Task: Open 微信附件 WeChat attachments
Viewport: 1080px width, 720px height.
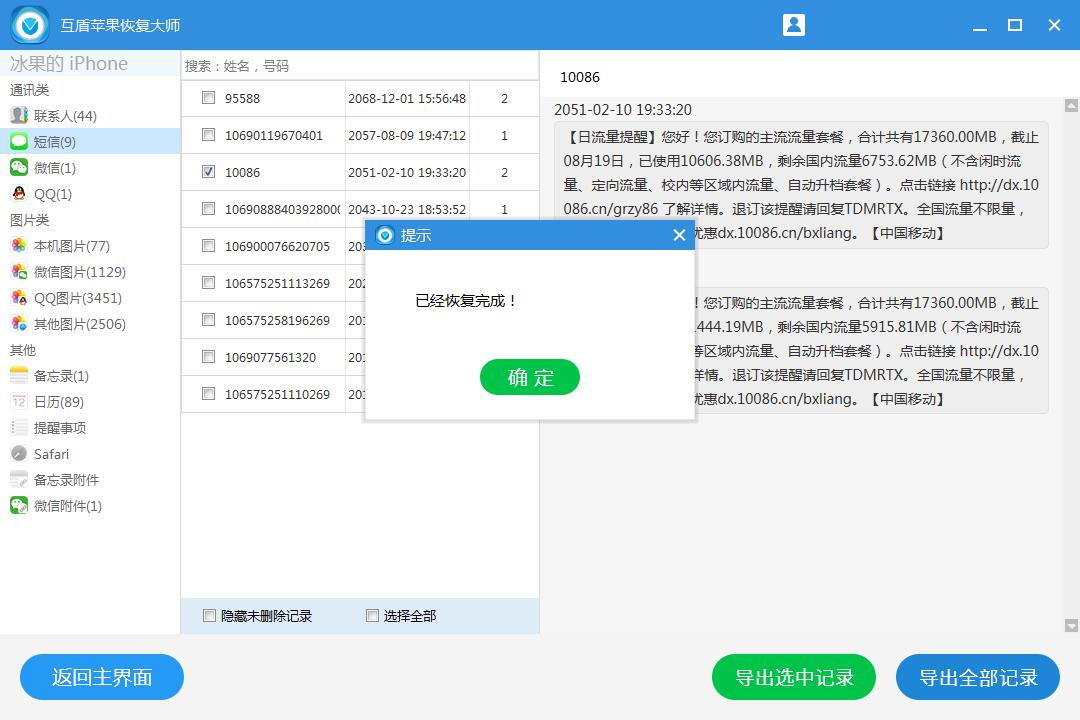Action: [65, 505]
